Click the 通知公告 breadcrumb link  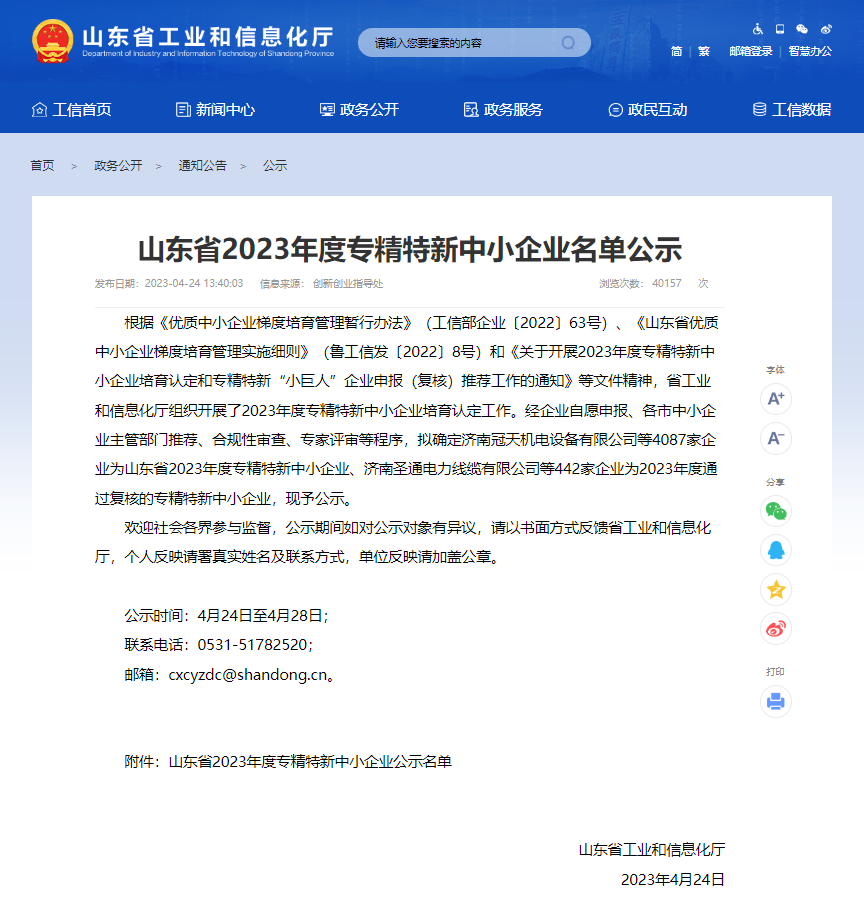(203, 166)
